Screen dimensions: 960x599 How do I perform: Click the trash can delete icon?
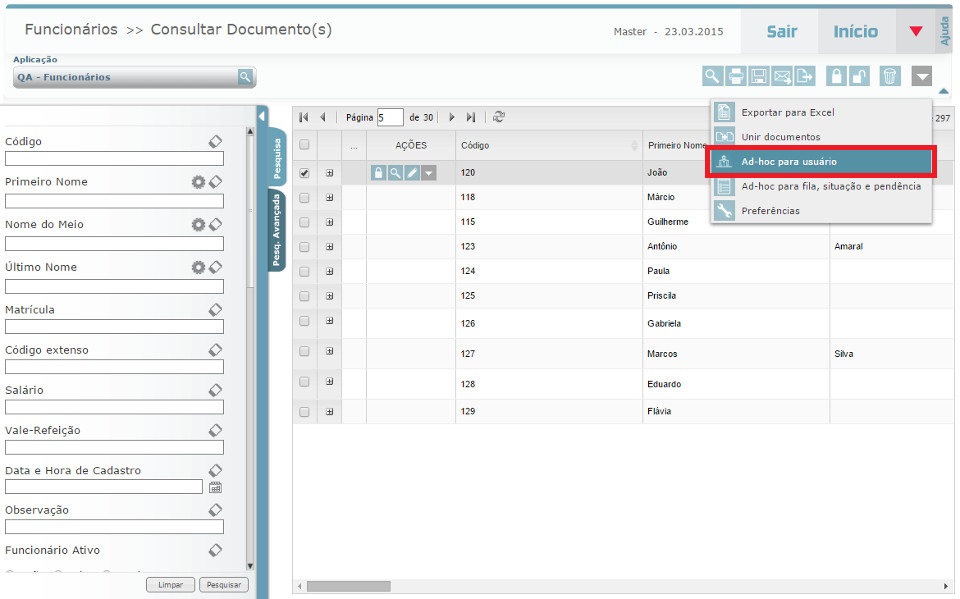click(890, 76)
